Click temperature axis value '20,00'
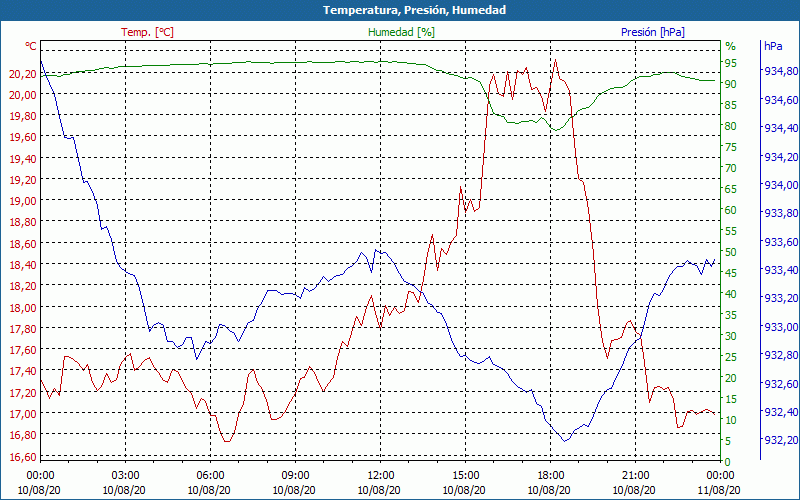The height and width of the screenshot is (500, 800). (x=23, y=95)
